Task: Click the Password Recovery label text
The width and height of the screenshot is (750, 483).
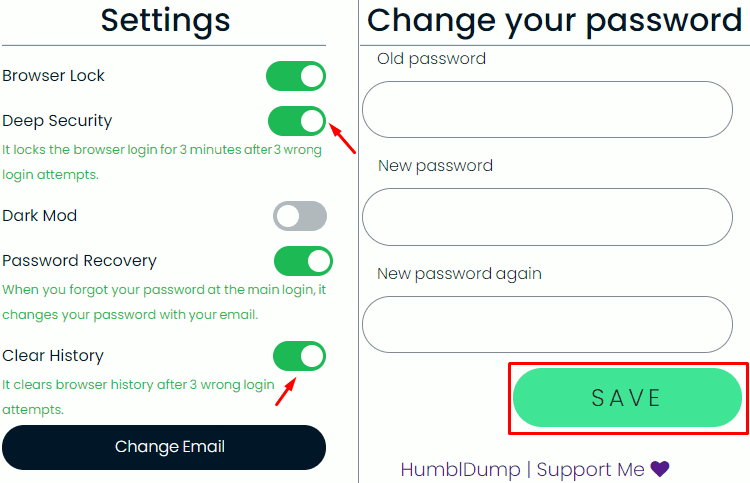Action: click(79, 261)
